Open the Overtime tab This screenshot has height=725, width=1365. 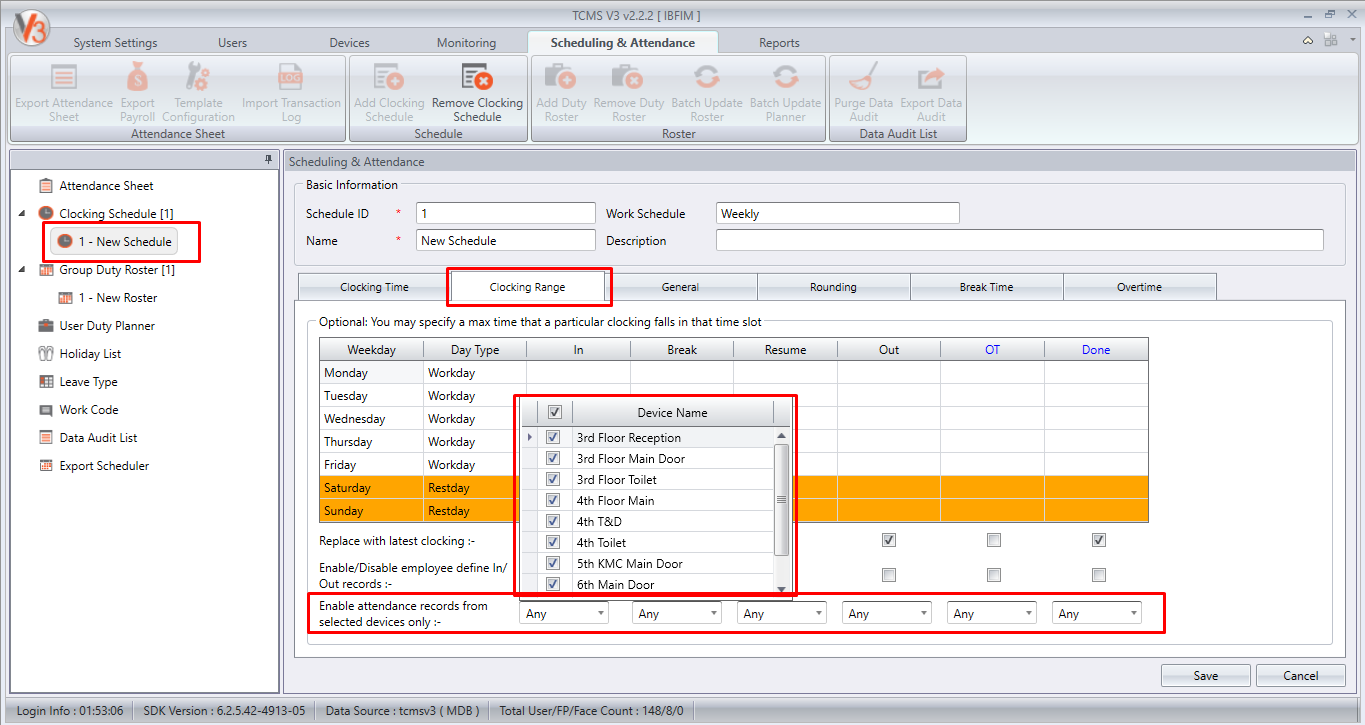1139,287
